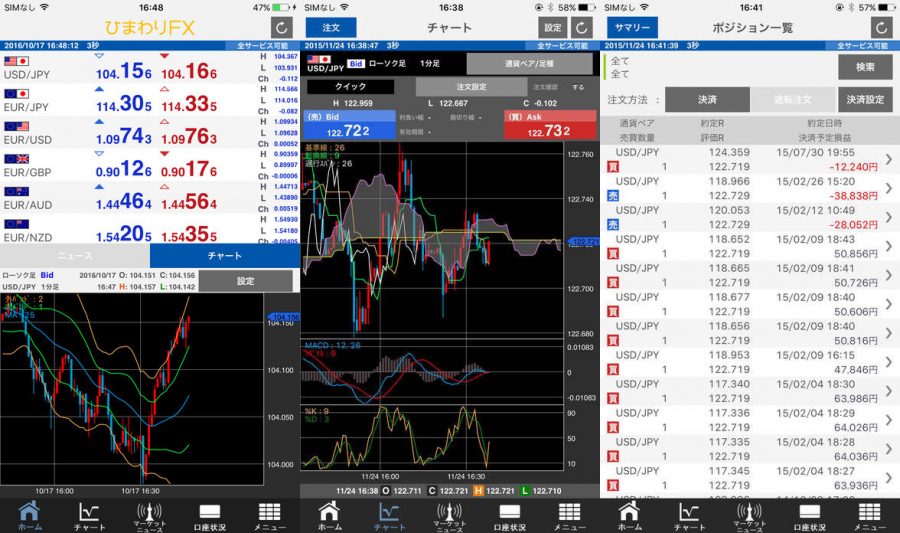Open ホーム icon in ひまわりFX home screen navbar
Screen dimensions: 900x533
click(x=29, y=516)
